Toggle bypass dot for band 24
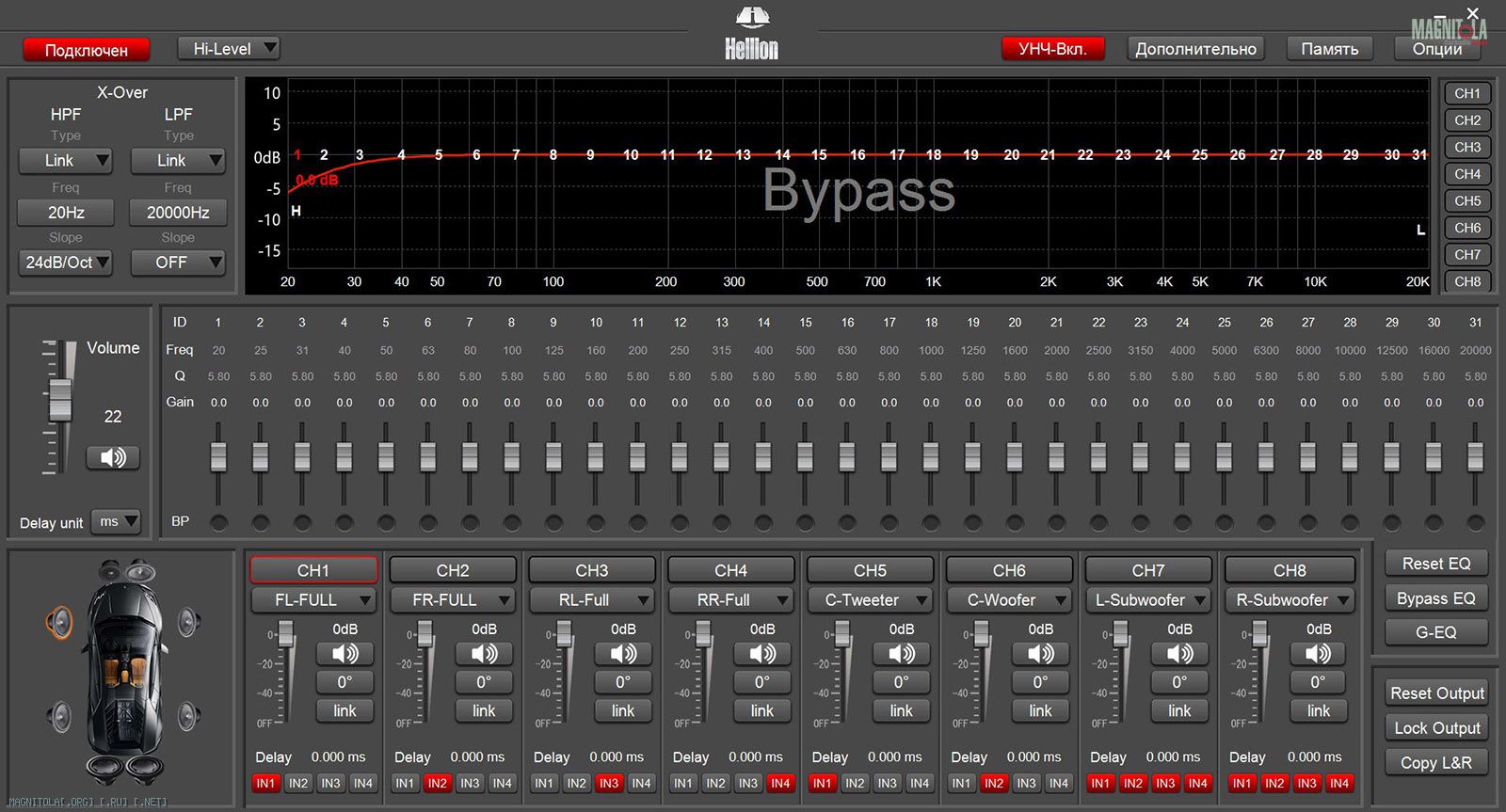The height and width of the screenshot is (812, 1506). click(x=1182, y=522)
